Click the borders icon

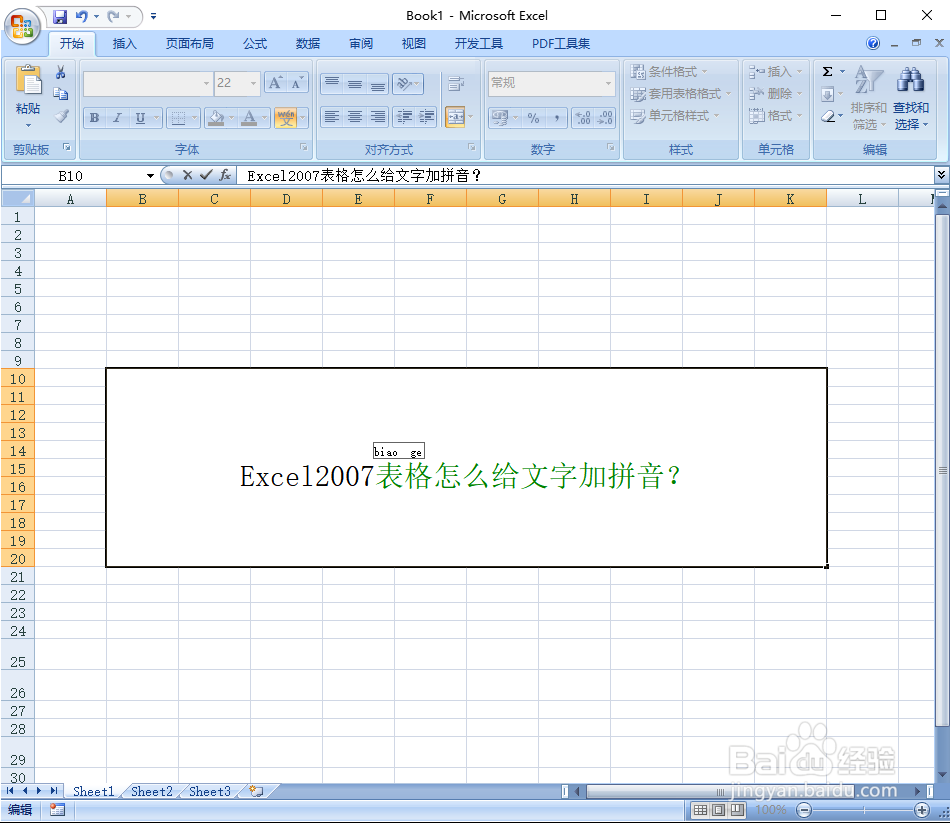(x=178, y=118)
